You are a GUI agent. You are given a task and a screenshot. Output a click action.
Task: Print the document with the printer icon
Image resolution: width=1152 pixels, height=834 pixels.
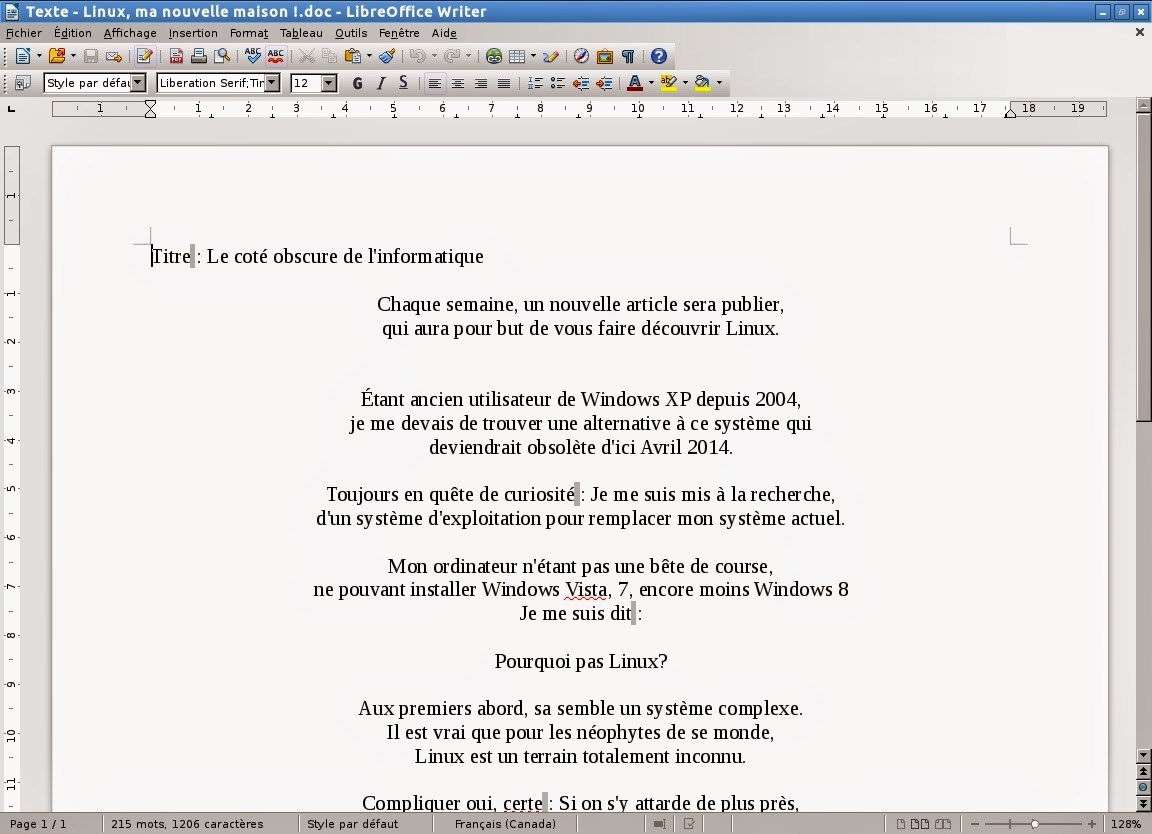point(198,56)
